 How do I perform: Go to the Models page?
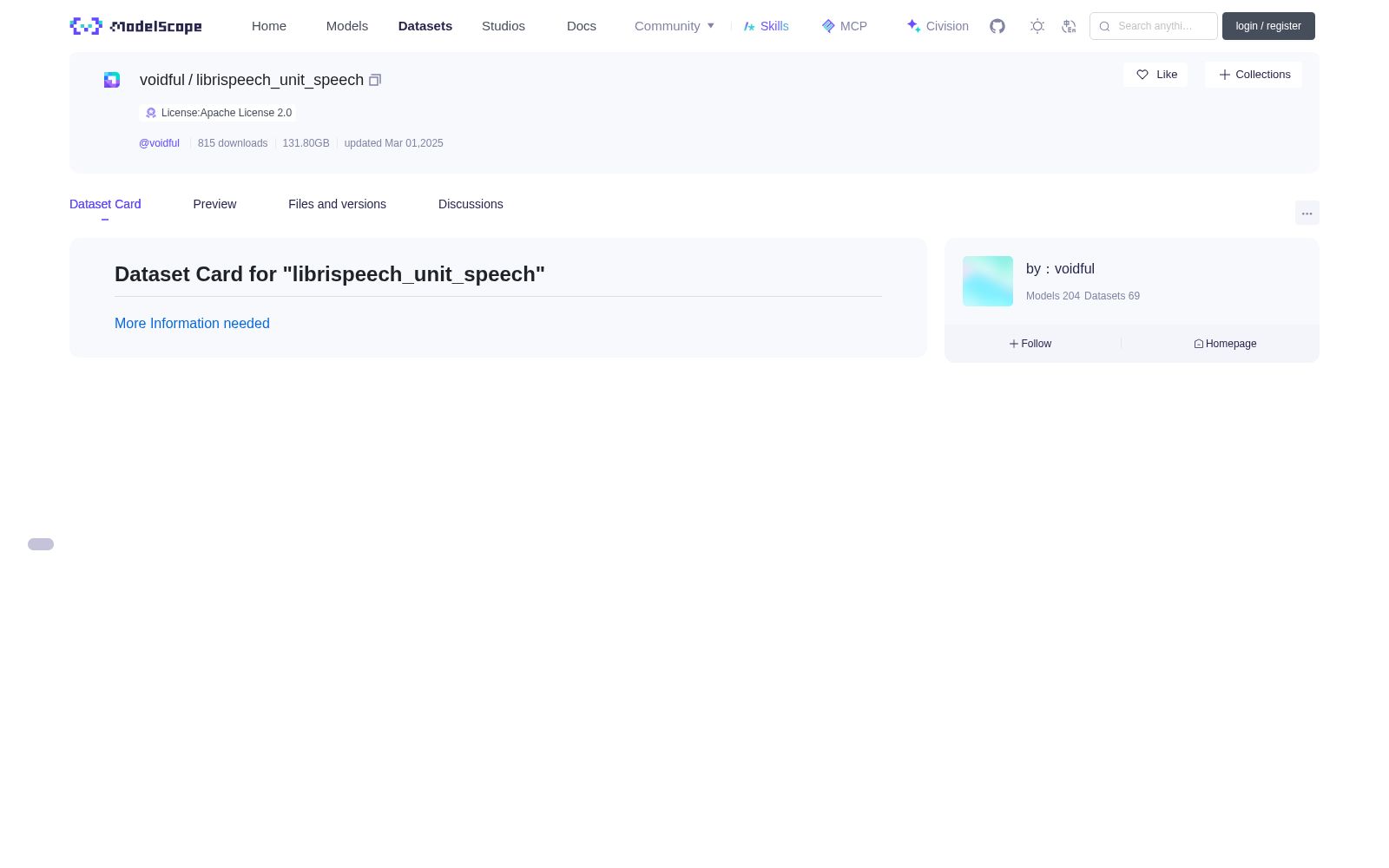[x=347, y=26]
